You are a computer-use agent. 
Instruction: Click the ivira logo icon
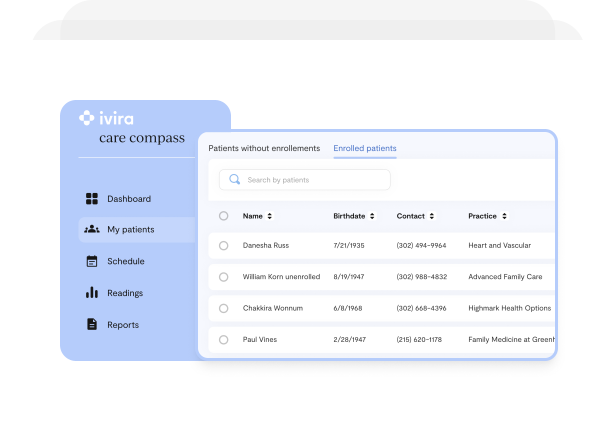point(87,118)
